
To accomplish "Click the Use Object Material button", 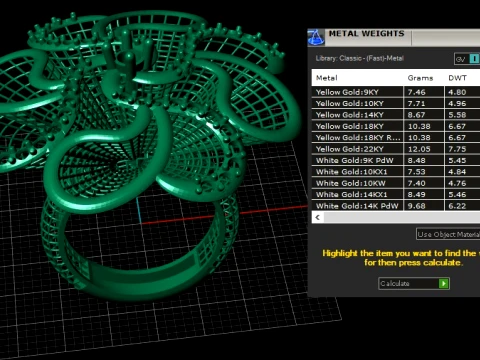I will click(x=448, y=234).
